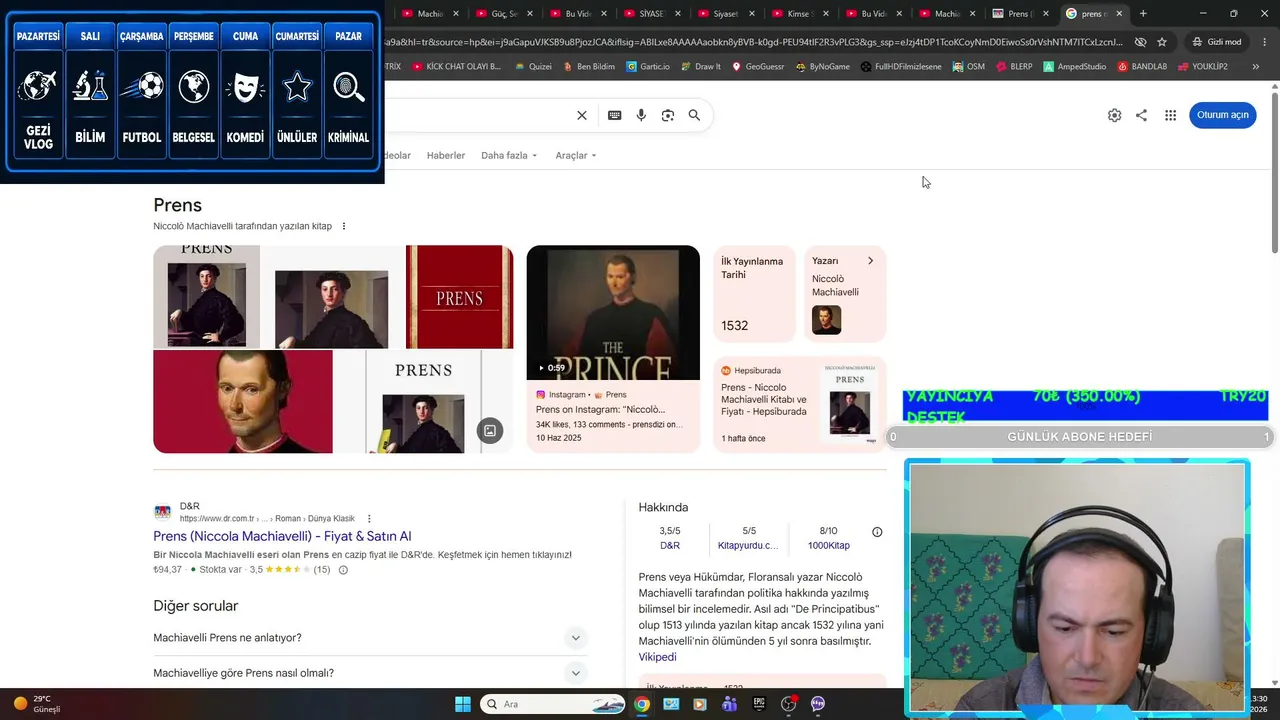Open a new browser tab

tap(1143, 14)
